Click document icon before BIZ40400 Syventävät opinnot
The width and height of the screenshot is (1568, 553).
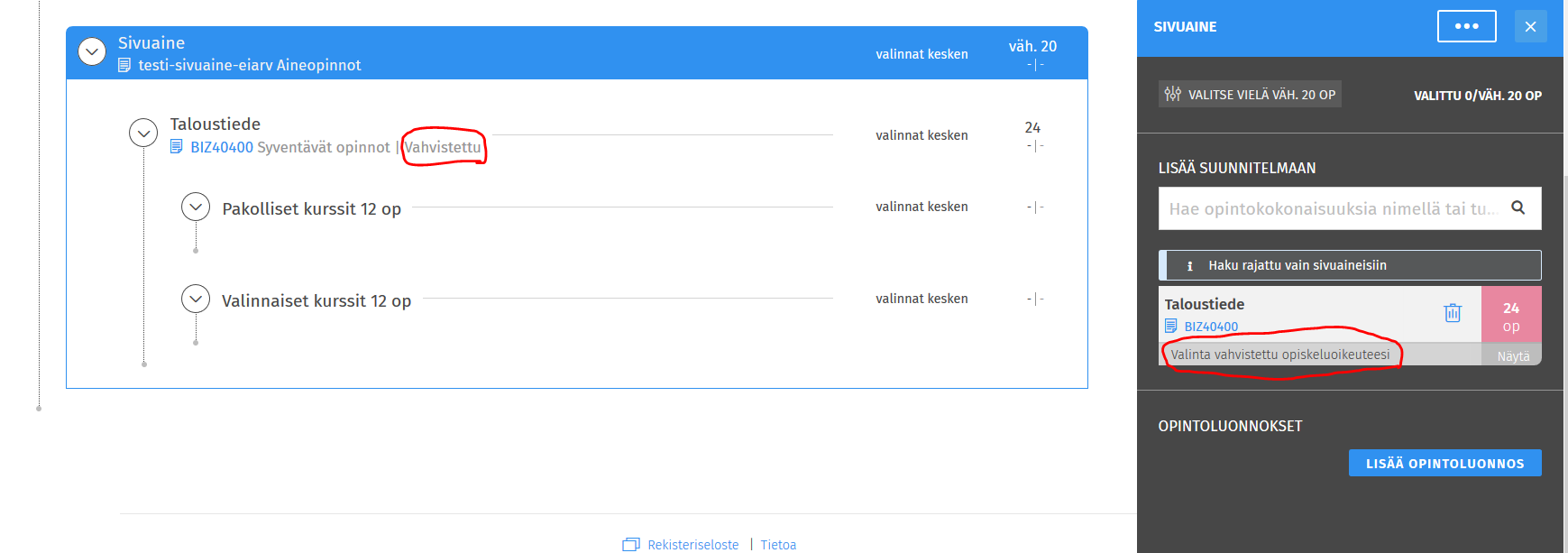click(x=177, y=146)
